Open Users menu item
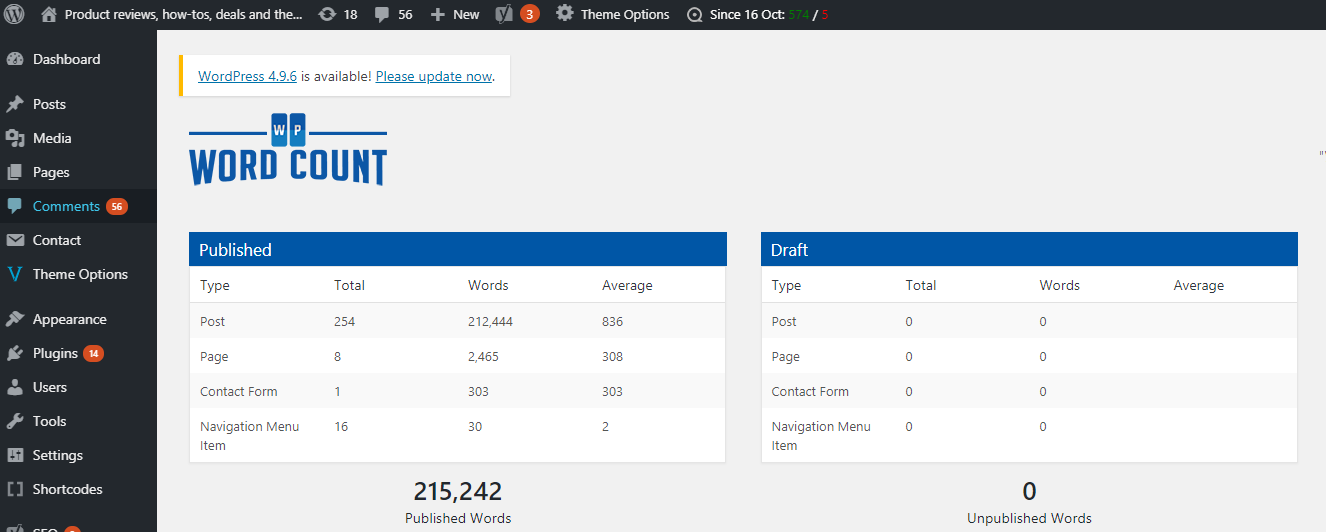This screenshot has width=1326, height=532. [50, 387]
